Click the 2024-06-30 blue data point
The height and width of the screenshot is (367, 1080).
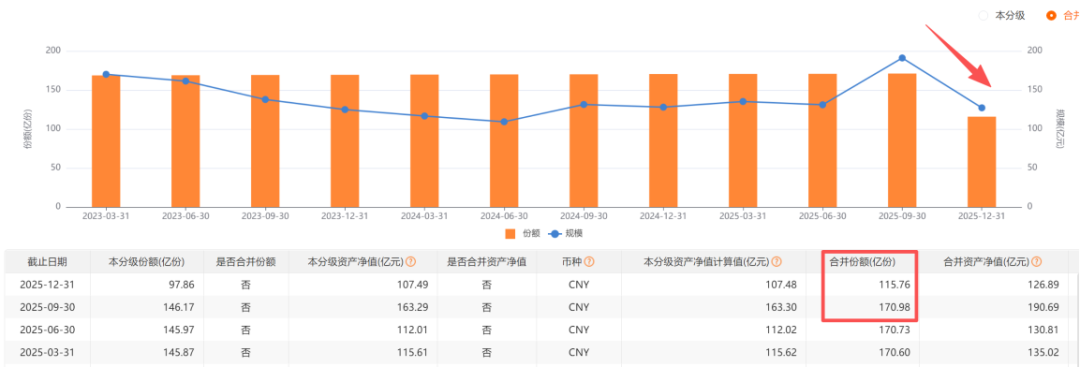click(x=503, y=122)
